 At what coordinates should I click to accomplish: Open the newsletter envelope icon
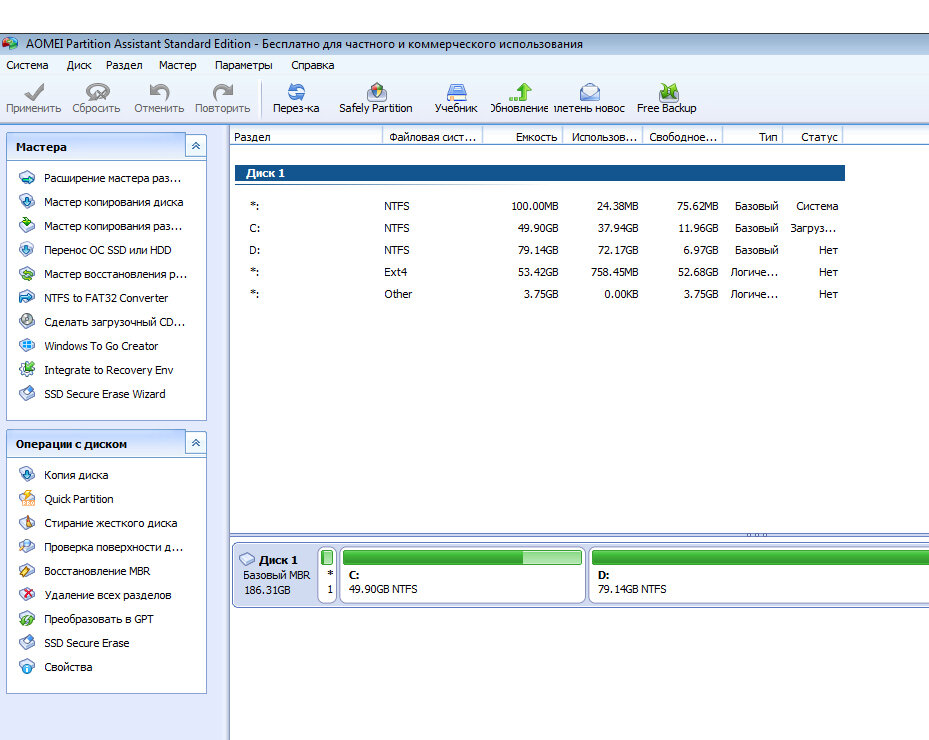click(590, 92)
